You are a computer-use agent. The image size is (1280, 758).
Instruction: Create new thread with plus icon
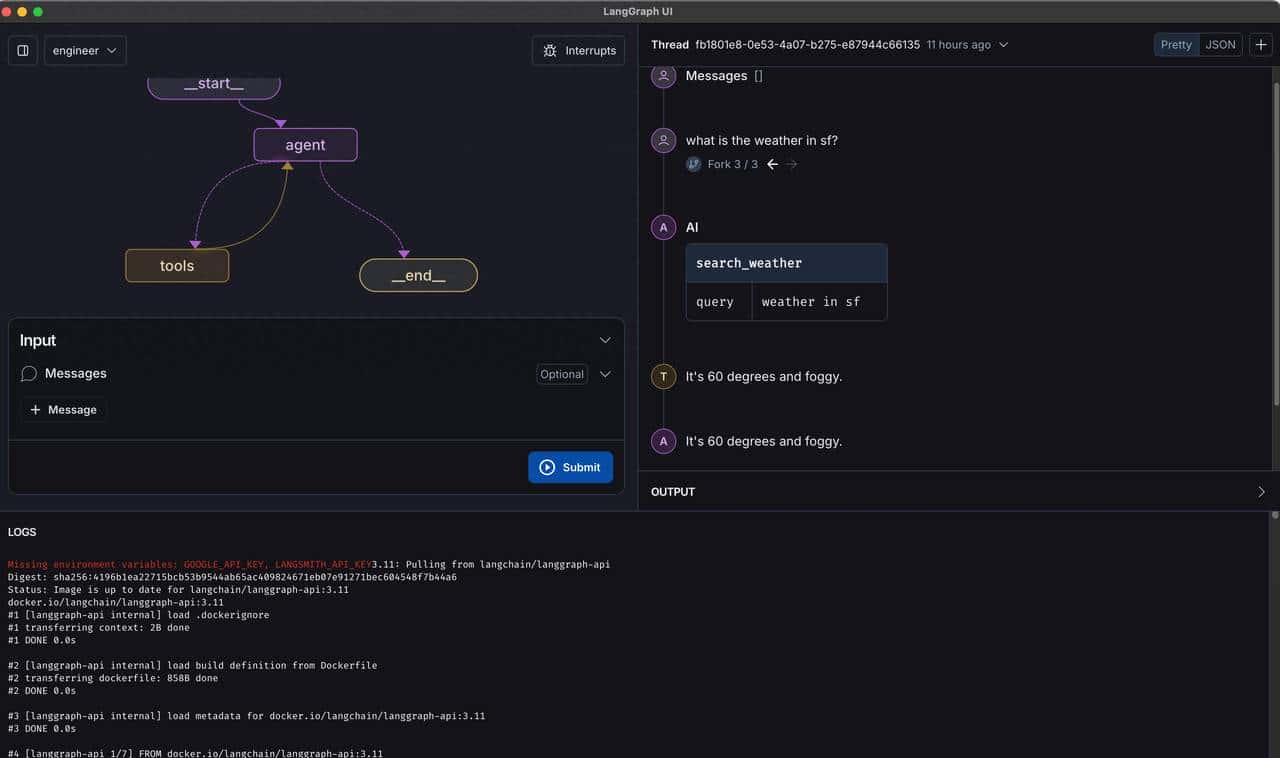click(x=1260, y=45)
